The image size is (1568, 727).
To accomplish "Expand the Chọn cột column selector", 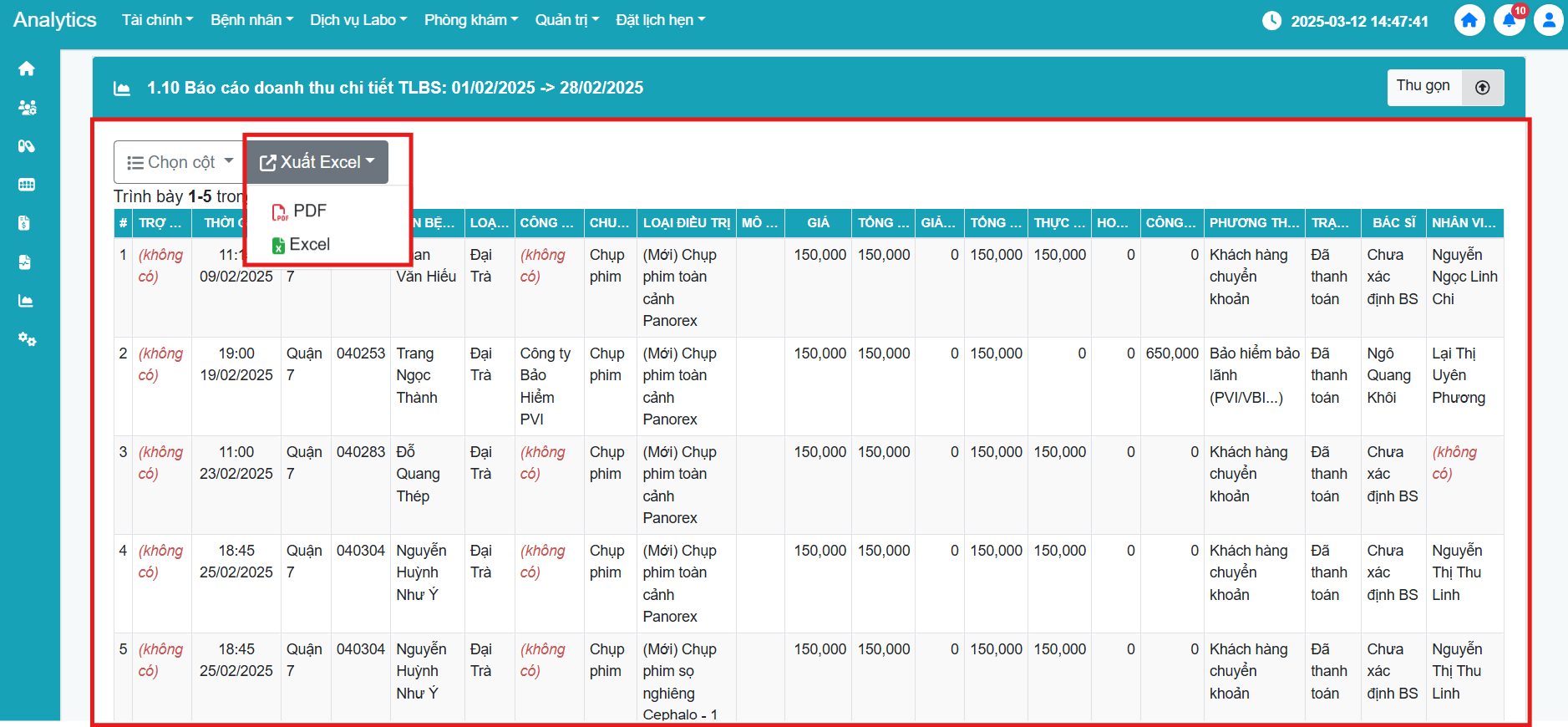I will click(179, 162).
